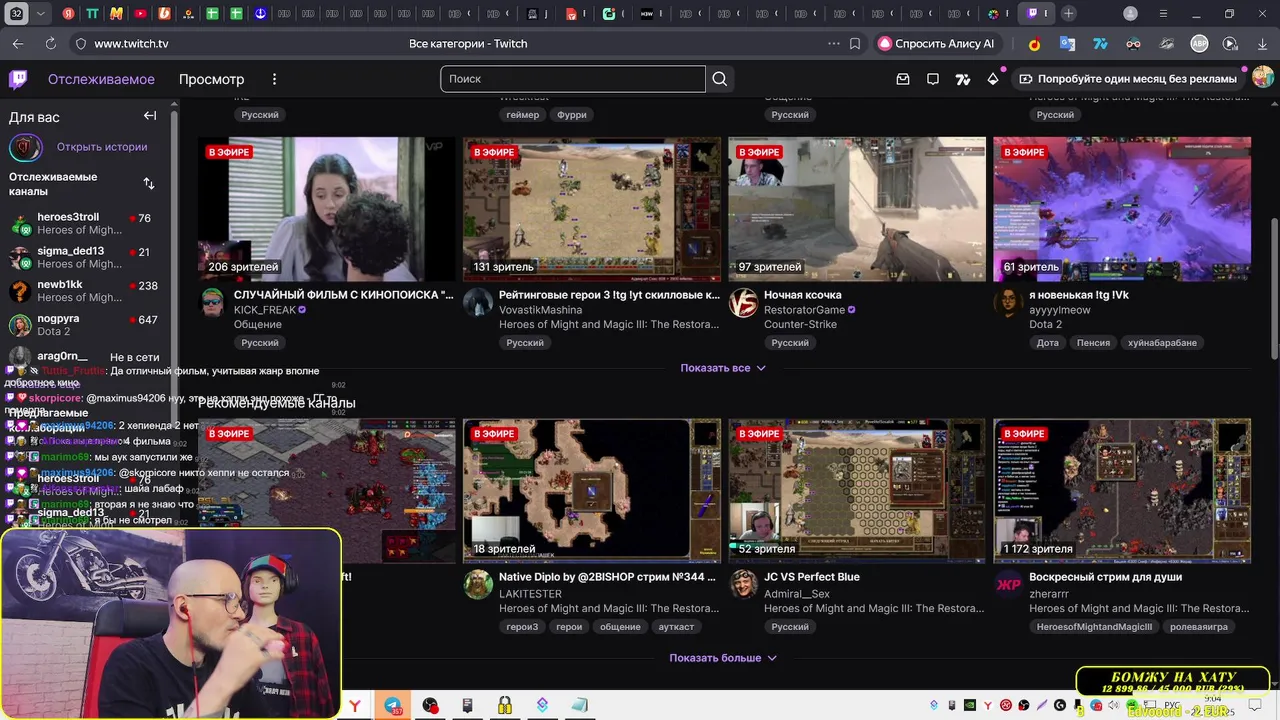Open the Yandex Music extension icon

(x=1035, y=44)
